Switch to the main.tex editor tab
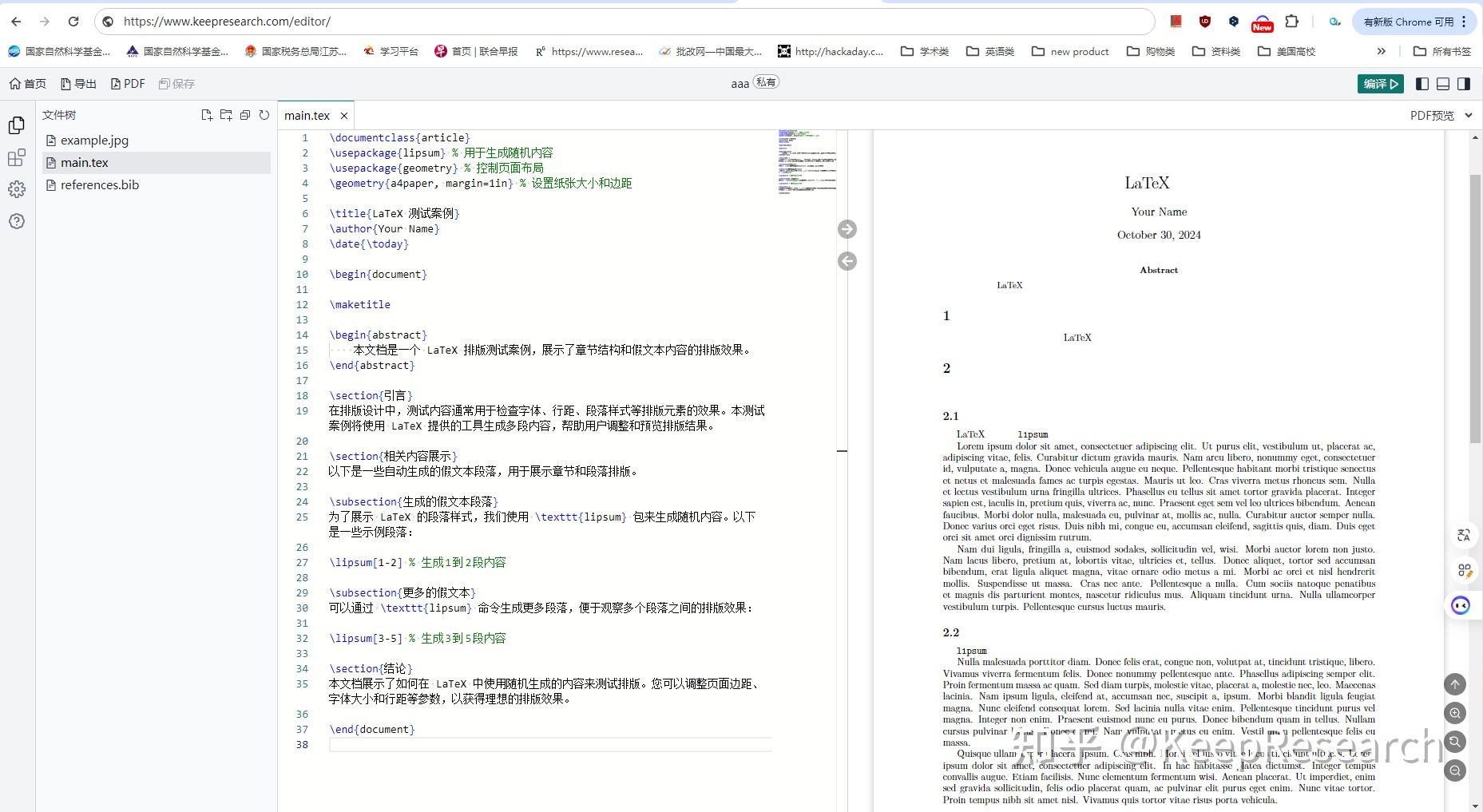The height and width of the screenshot is (812, 1483). click(x=307, y=115)
